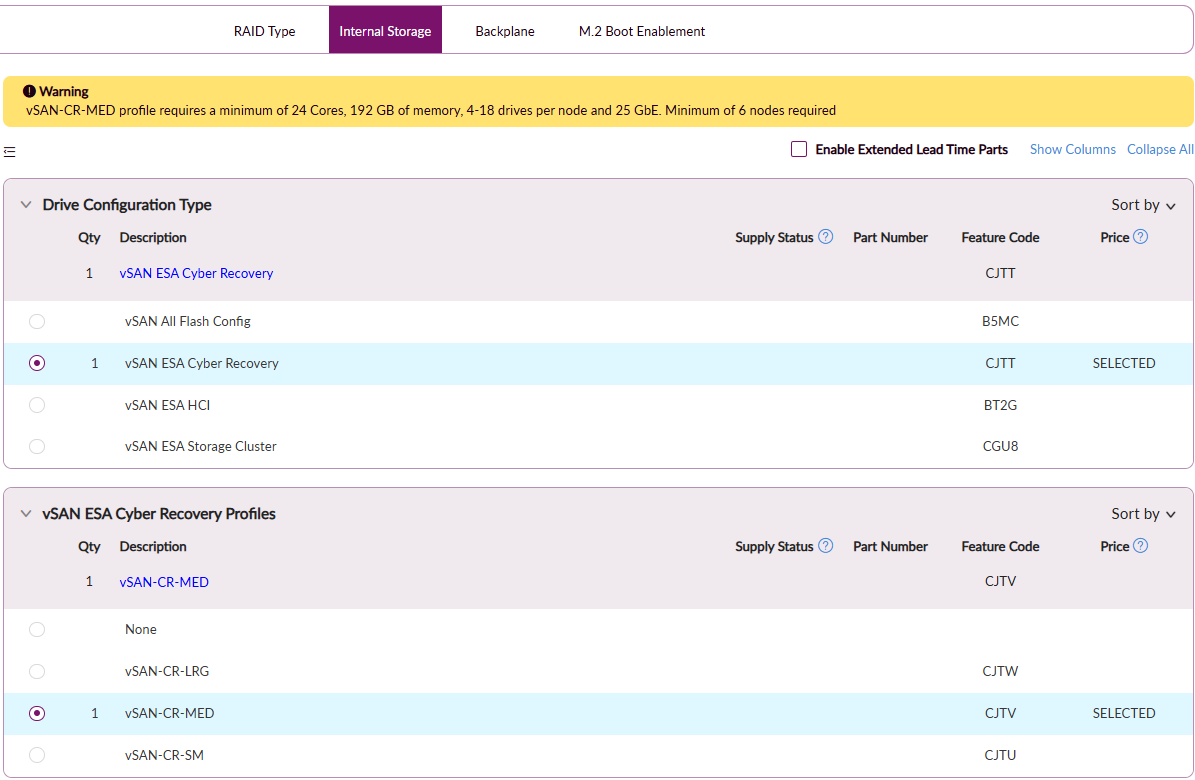Click feature code CGU8
The width and height of the screenshot is (1195, 780).
[1000, 446]
